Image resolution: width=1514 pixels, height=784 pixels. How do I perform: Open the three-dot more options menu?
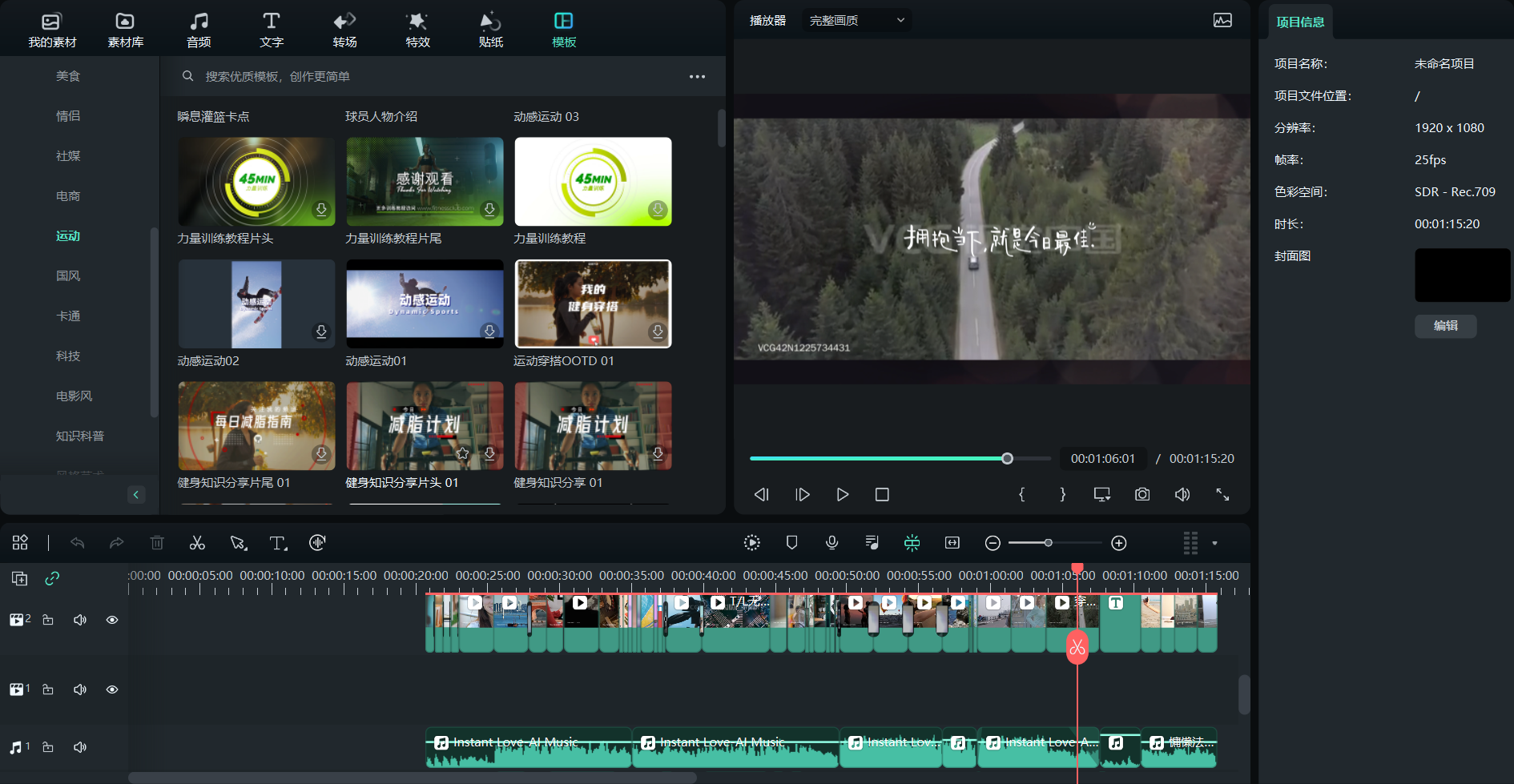697,77
